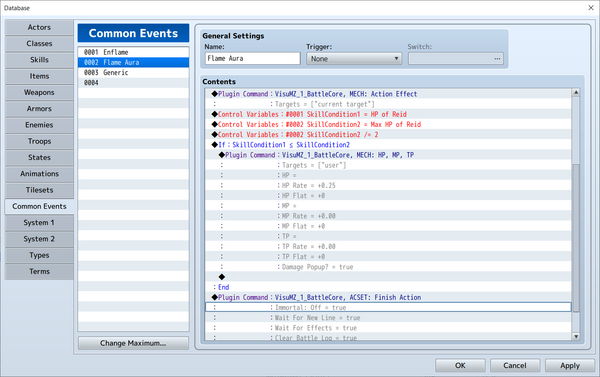Open the Trigger dropdown set to None

[x=354, y=59]
